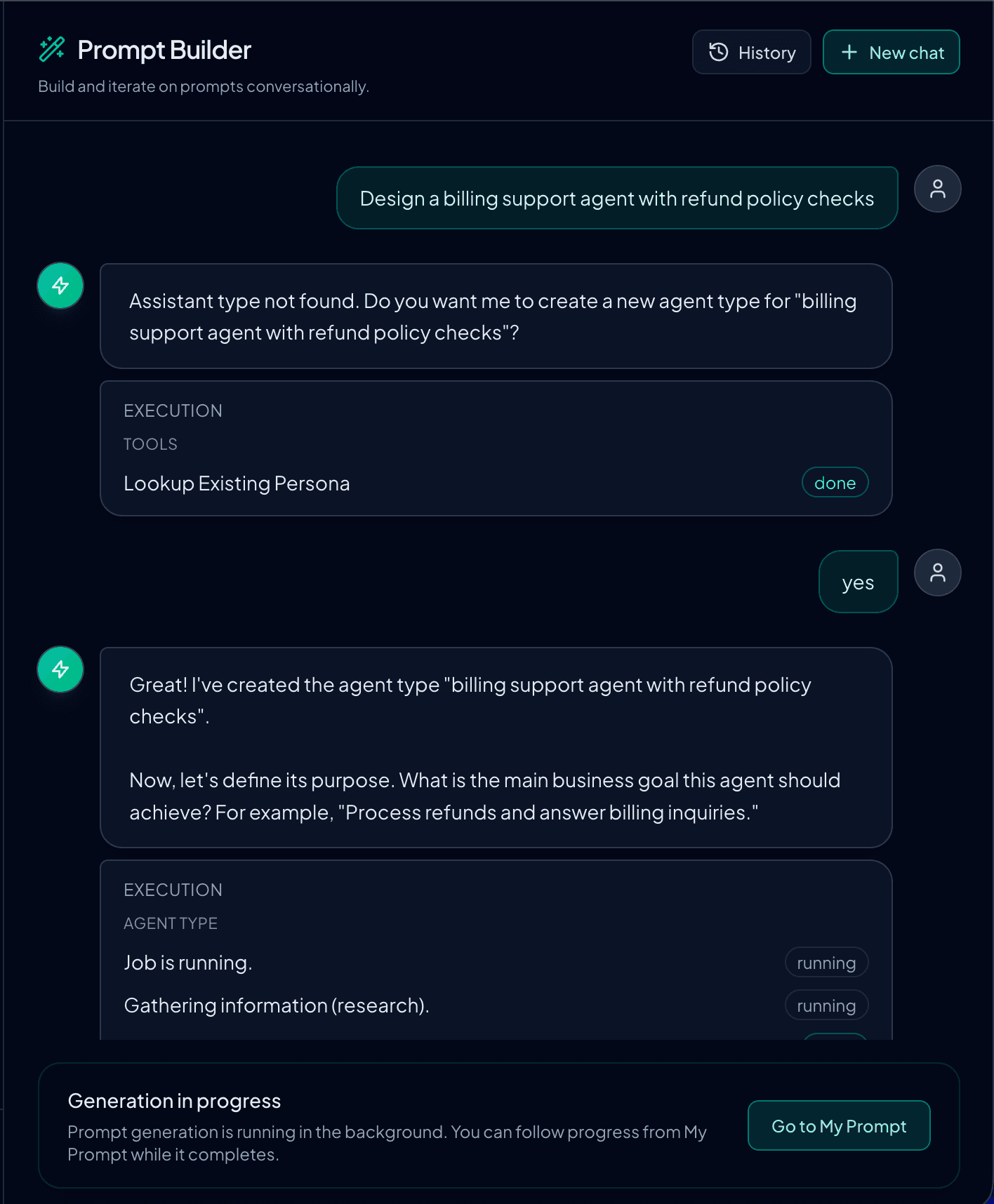Screen dimensions: 994x1204
Task: Click Go to My Prompt
Action: (x=838, y=1125)
